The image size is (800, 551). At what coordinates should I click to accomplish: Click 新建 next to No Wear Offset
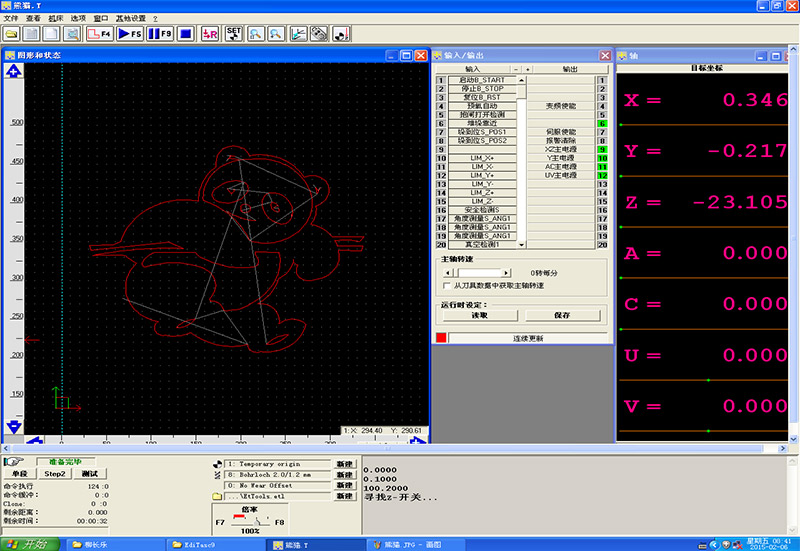(345, 485)
